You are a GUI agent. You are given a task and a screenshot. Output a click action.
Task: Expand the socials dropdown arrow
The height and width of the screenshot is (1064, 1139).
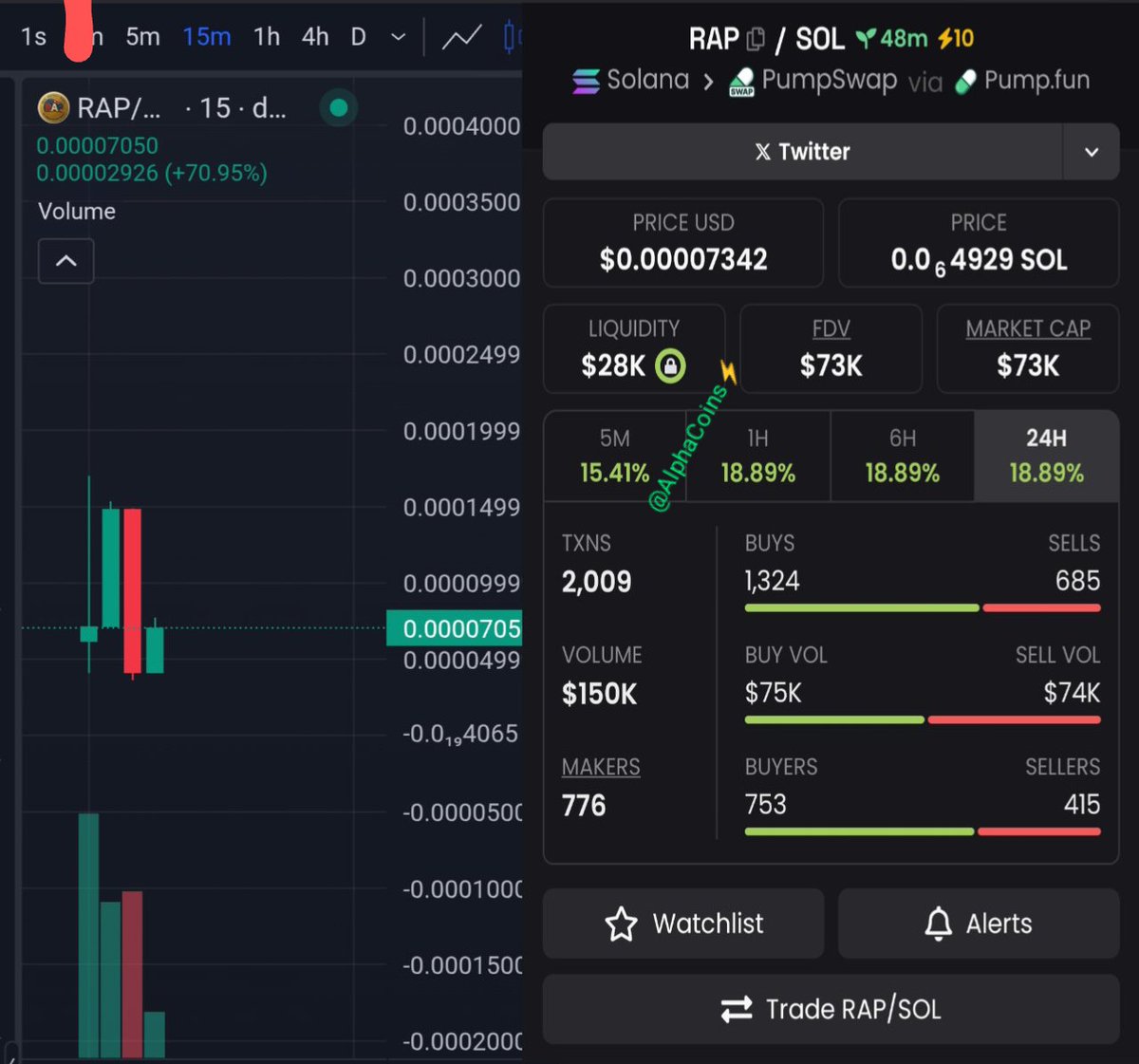coord(1092,152)
